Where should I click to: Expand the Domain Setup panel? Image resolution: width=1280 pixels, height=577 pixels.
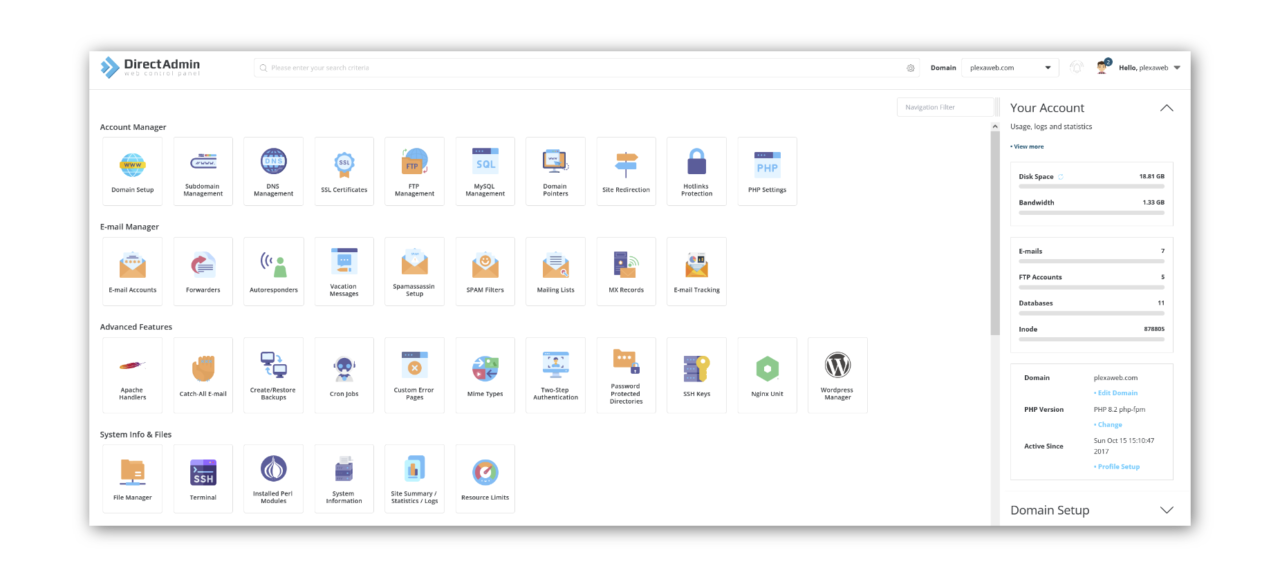coord(1166,510)
